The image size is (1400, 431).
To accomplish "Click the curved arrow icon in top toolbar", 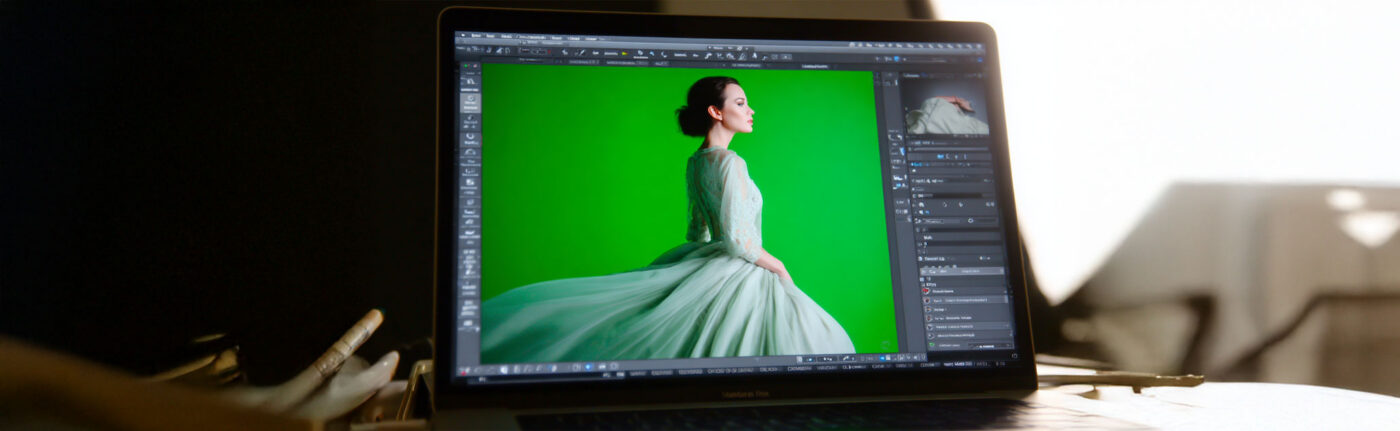I will [x=662, y=54].
